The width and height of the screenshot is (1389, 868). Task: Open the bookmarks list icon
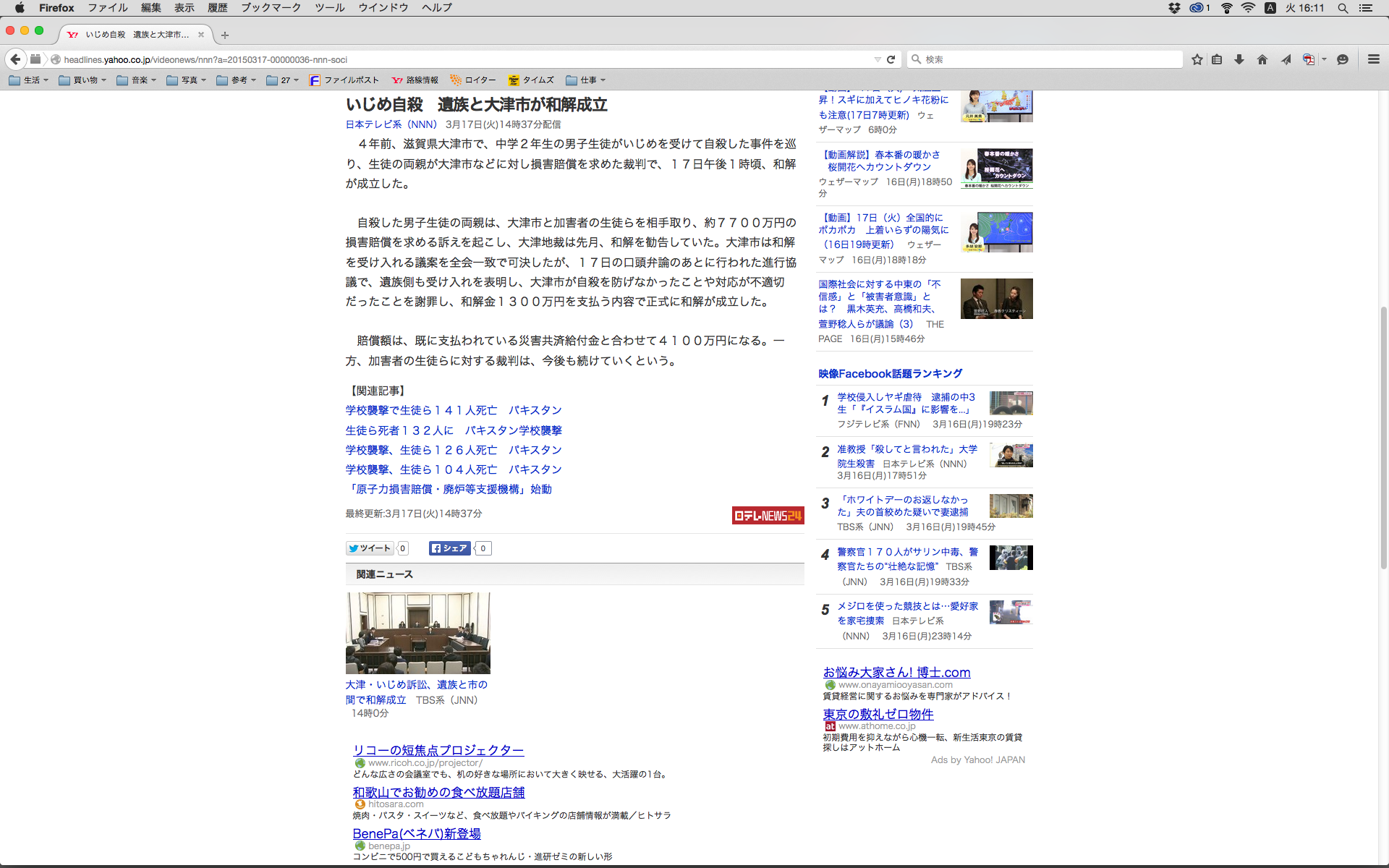[x=1217, y=59]
